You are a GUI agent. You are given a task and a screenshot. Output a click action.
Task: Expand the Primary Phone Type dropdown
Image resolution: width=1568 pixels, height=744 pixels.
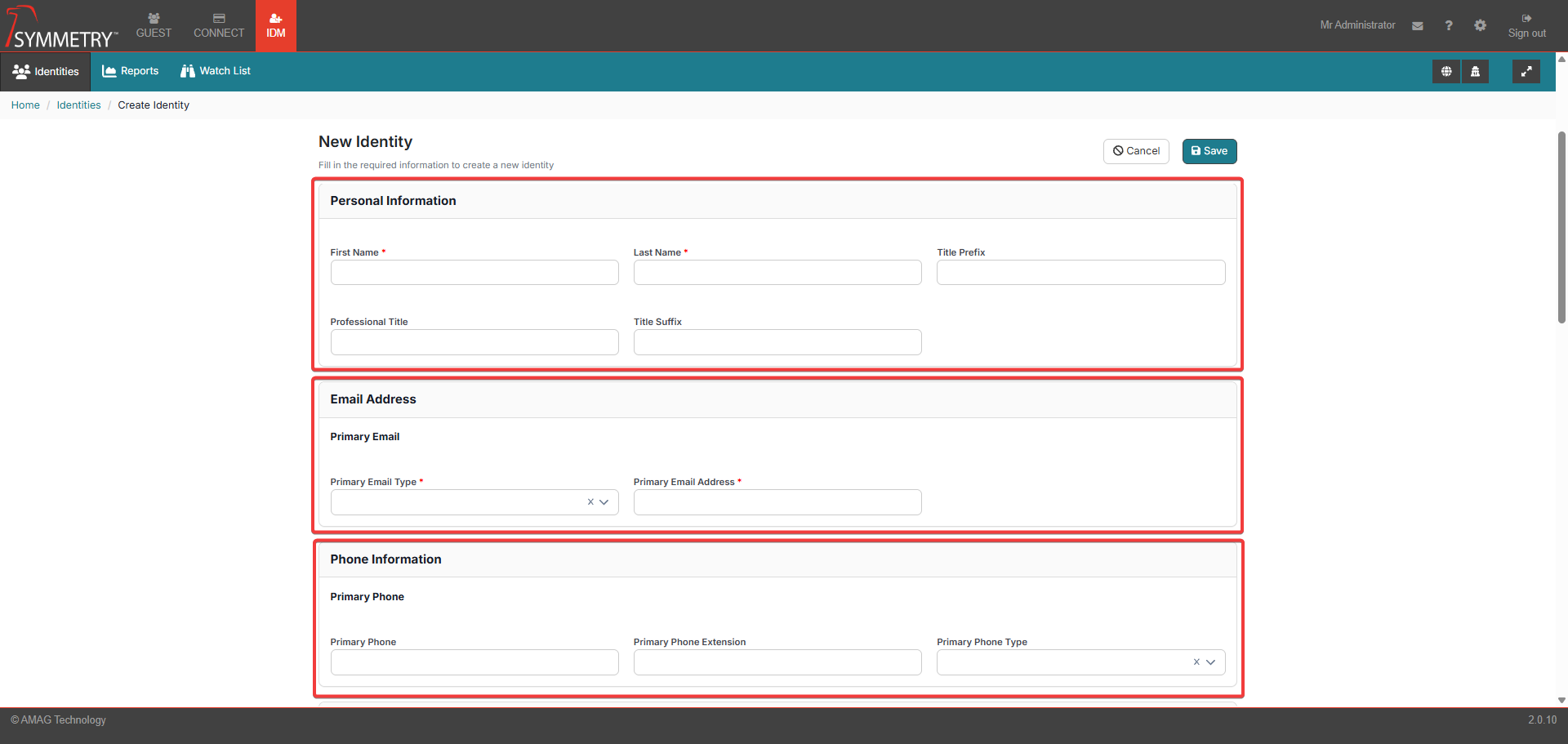click(1211, 662)
